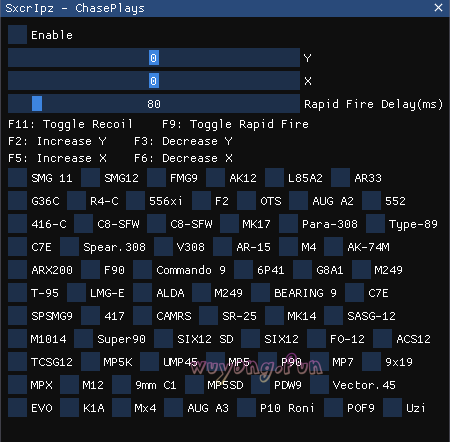The height and width of the screenshot is (442, 450).
Task: Select the ARX200 checkbox
Action: [17, 270]
